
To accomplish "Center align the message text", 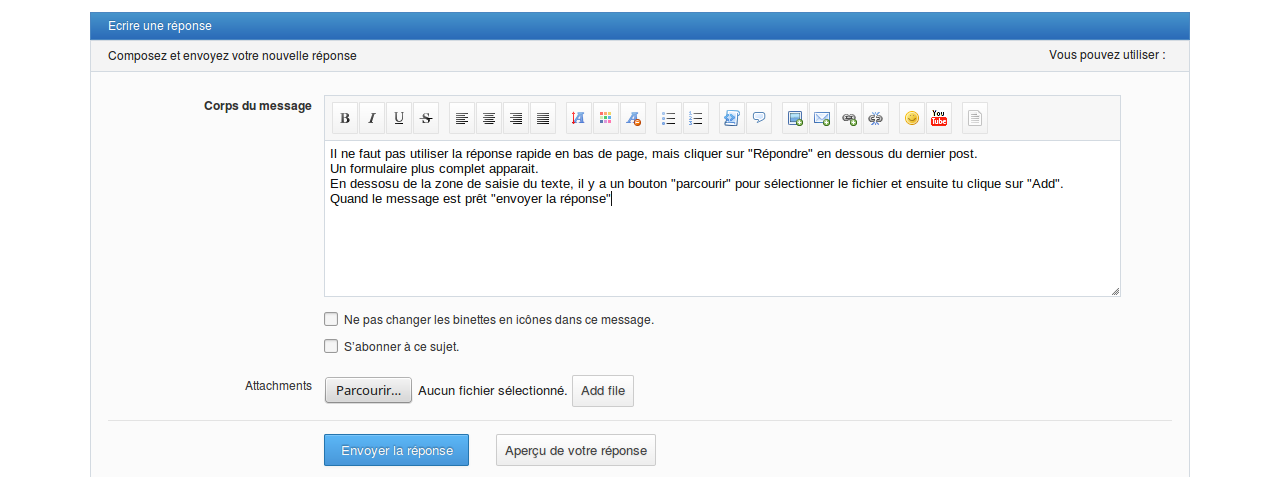I will pos(489,118).
